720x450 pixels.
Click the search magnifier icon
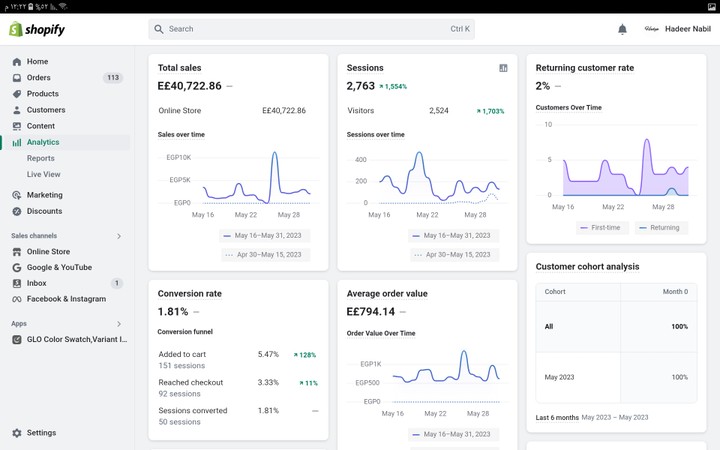point(159,29)
